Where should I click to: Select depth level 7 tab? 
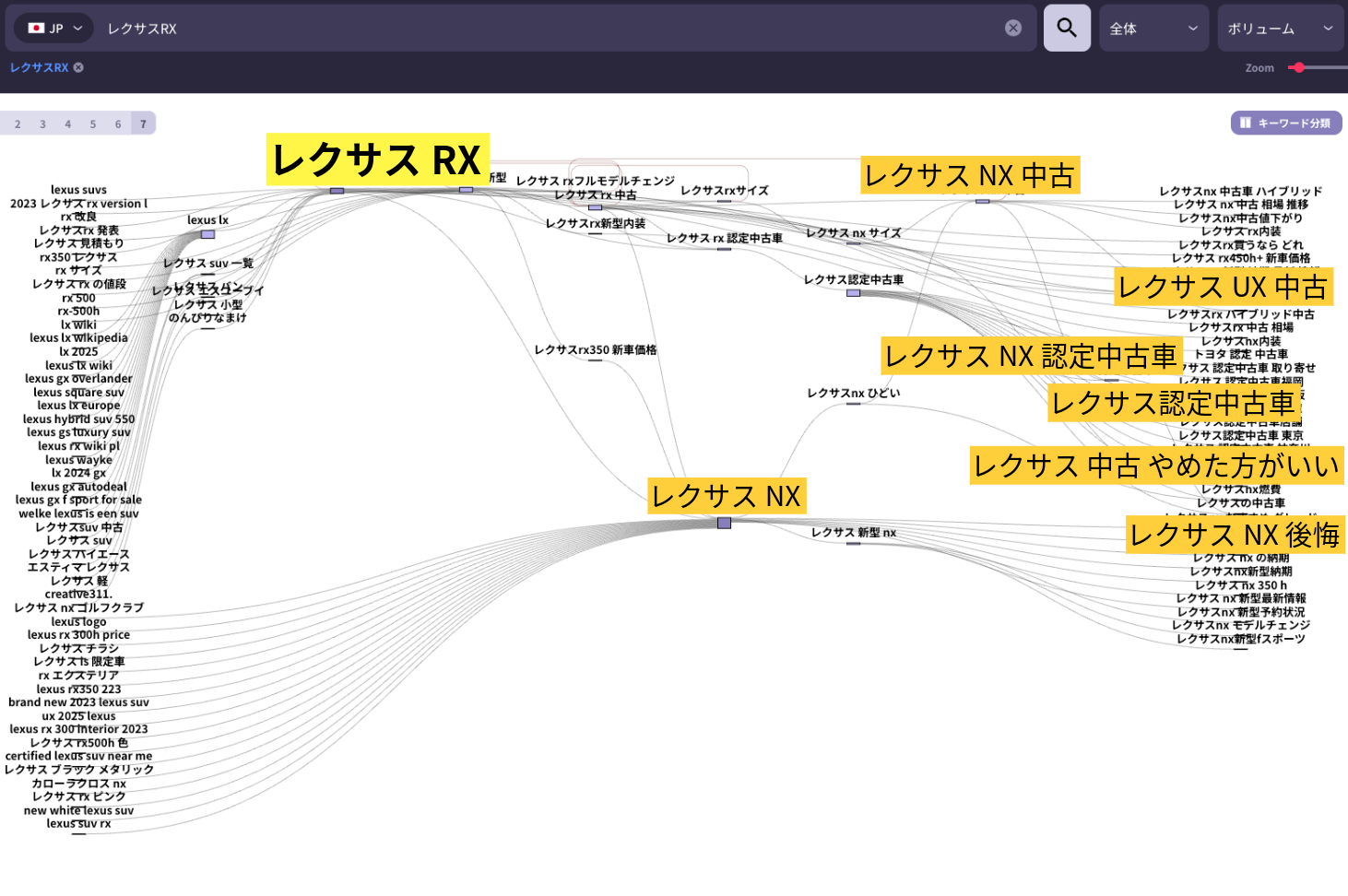[143, 124]
